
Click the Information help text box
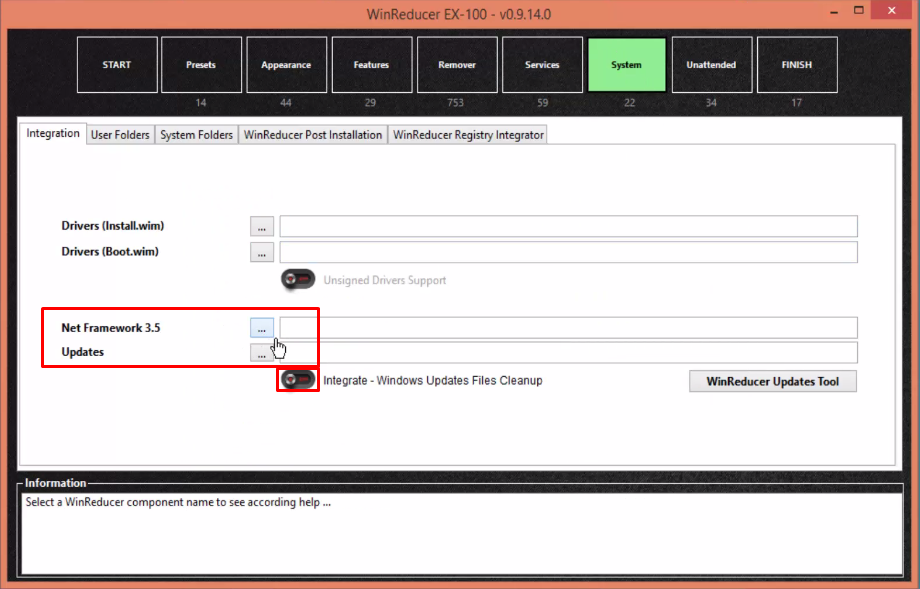click(462, 533)
